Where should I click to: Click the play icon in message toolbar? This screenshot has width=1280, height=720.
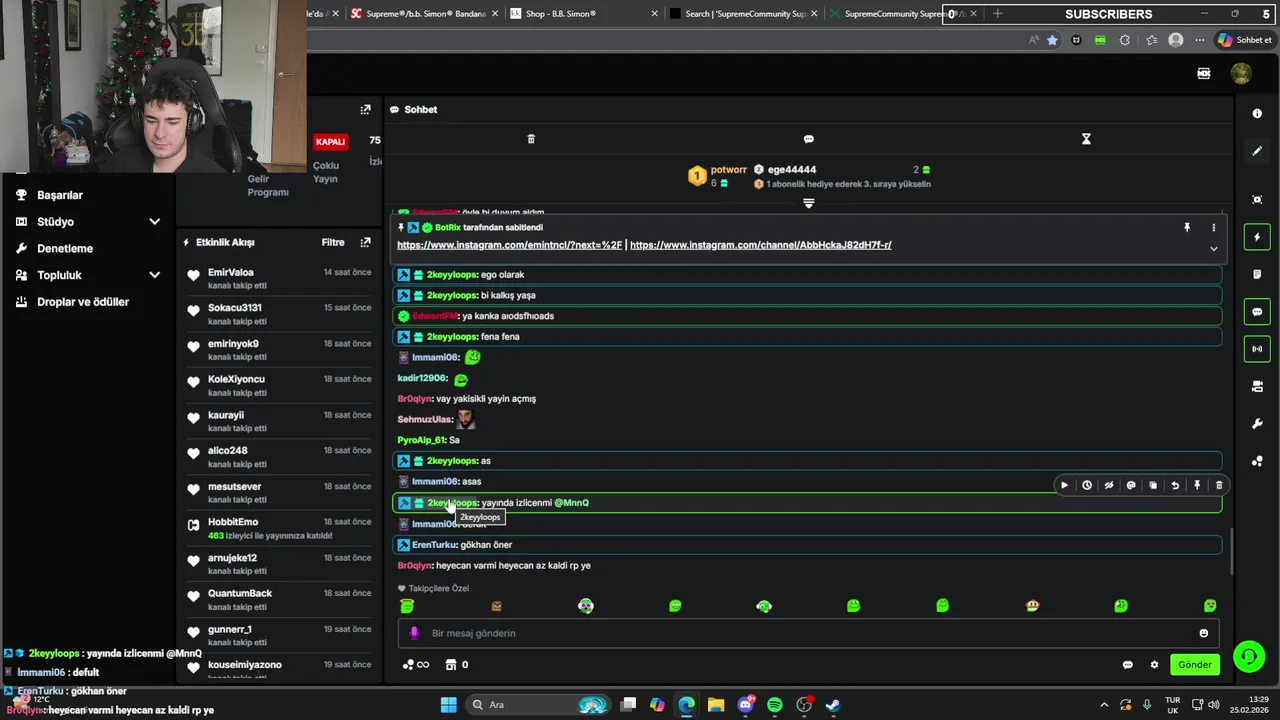coord(1064,485)
